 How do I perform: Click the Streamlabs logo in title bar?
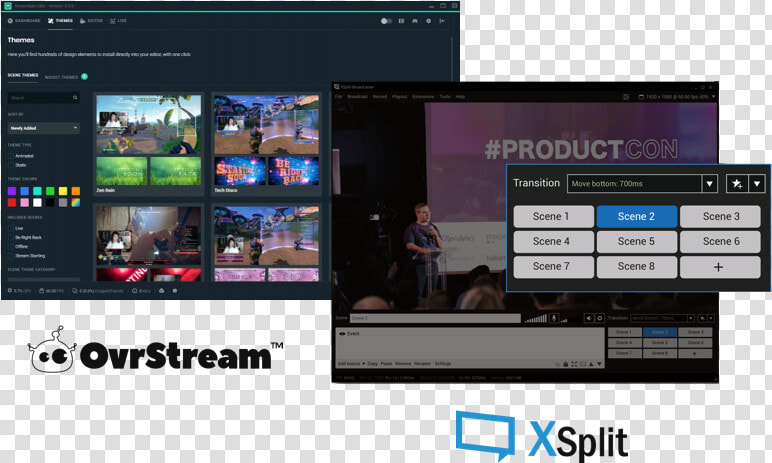tap(8, 6)
